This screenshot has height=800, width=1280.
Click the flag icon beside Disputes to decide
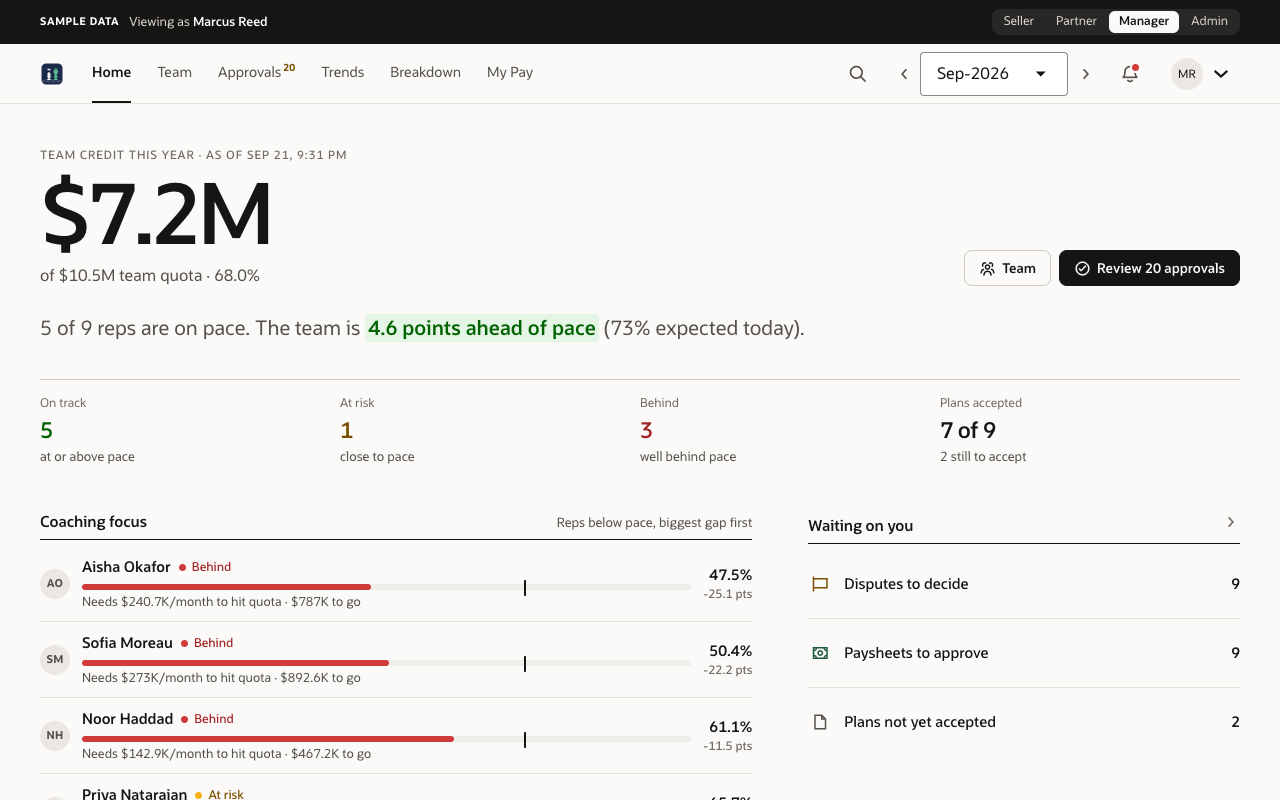pyautogui.click(x=820, y=584)
